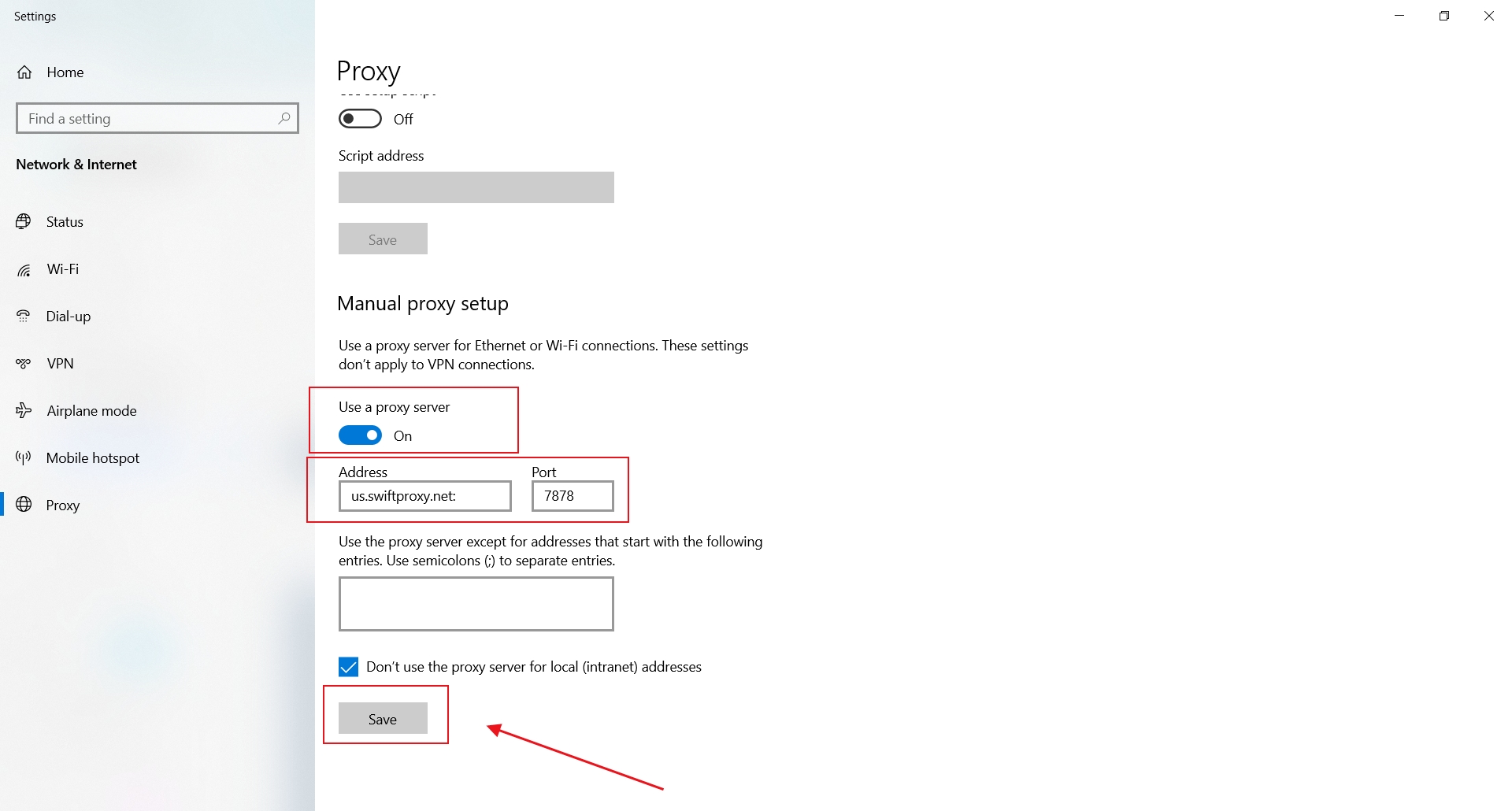Click the Port number field
The width and height of the screenshot is (1512, 811).
[573, 496]
